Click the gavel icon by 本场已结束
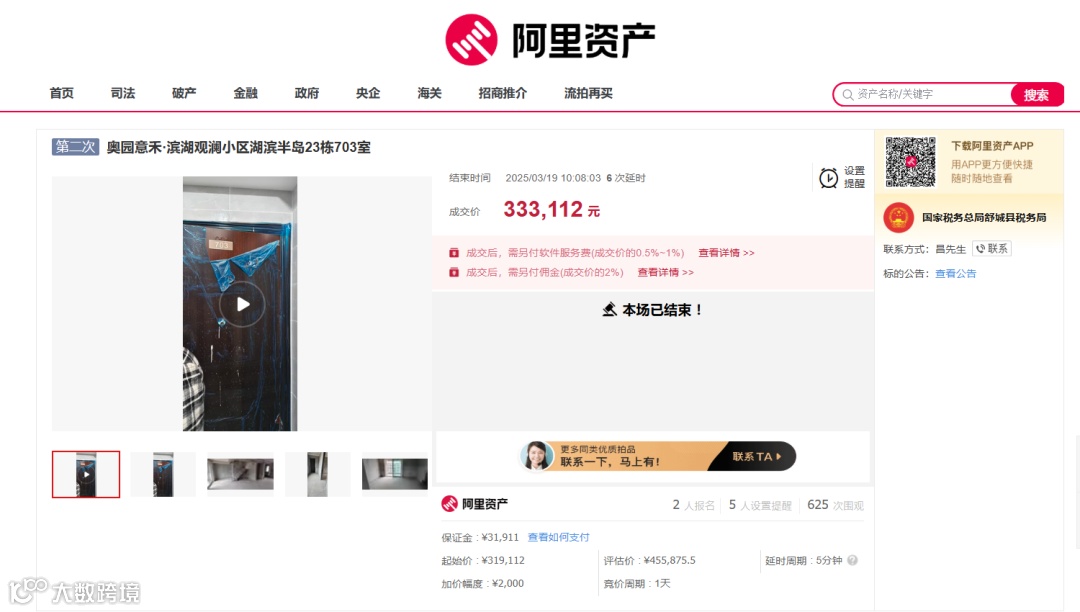Viewport: 1080px width, 612px height. point(609,310)
